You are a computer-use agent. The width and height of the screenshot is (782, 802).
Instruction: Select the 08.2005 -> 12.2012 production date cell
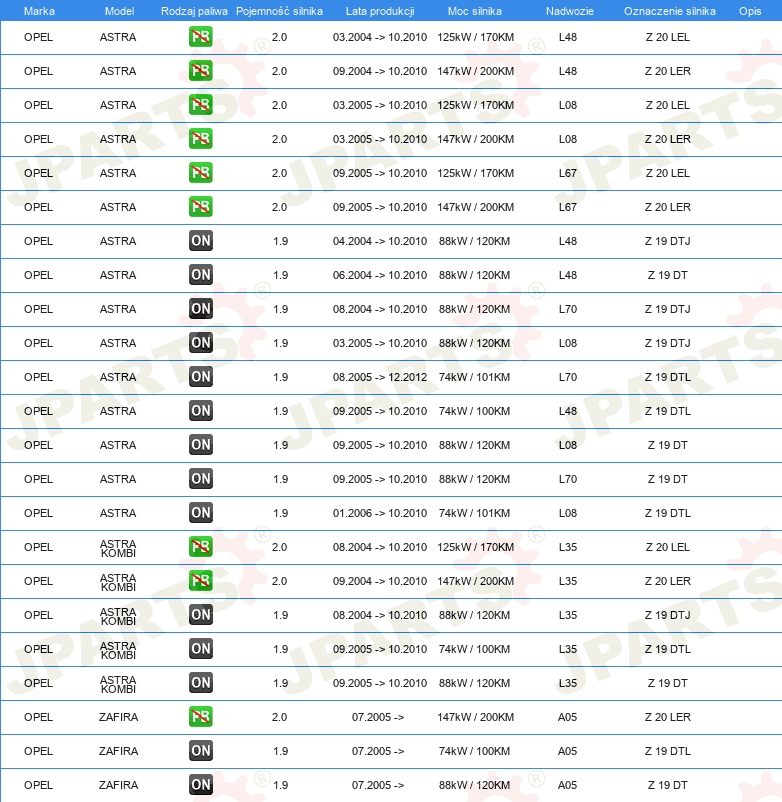click(x=380, y=377)
